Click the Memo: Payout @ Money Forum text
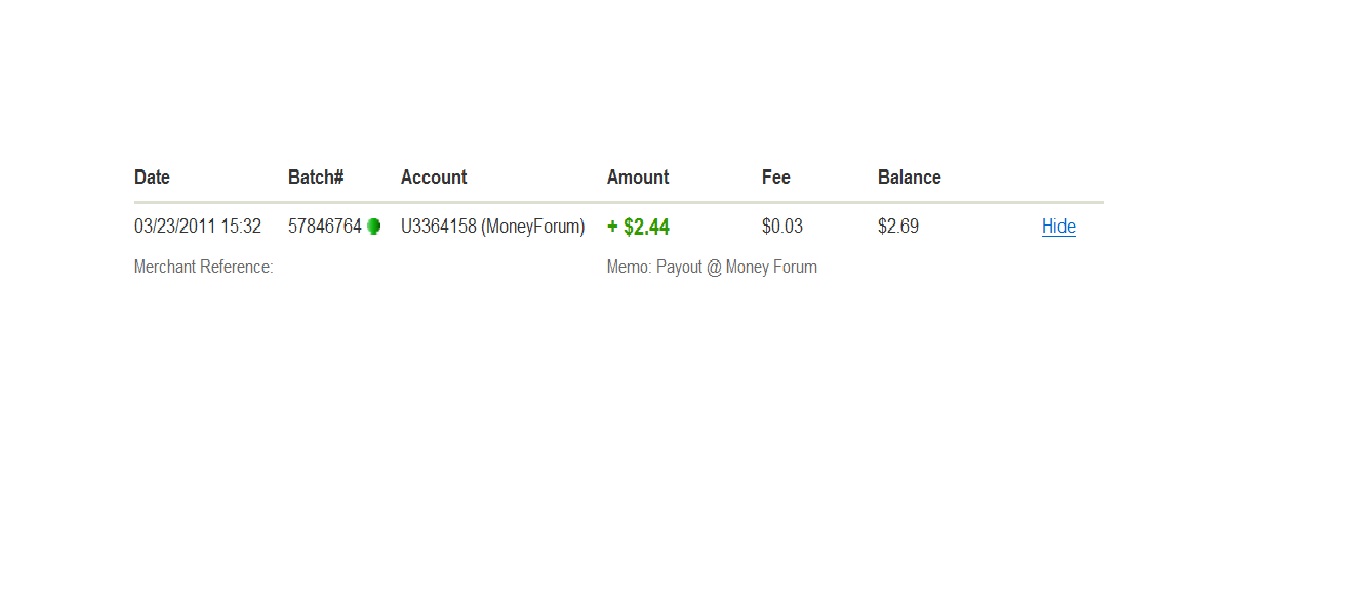Viewport: 1360px width, 616px height. click(x=712, y=267)
